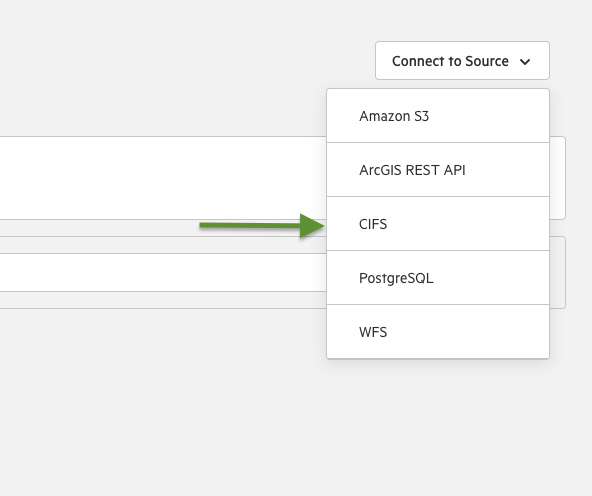The image size is (592, 496).
Task: Choose Amazon S3 from the source list
Action: (x=438, y=116)
